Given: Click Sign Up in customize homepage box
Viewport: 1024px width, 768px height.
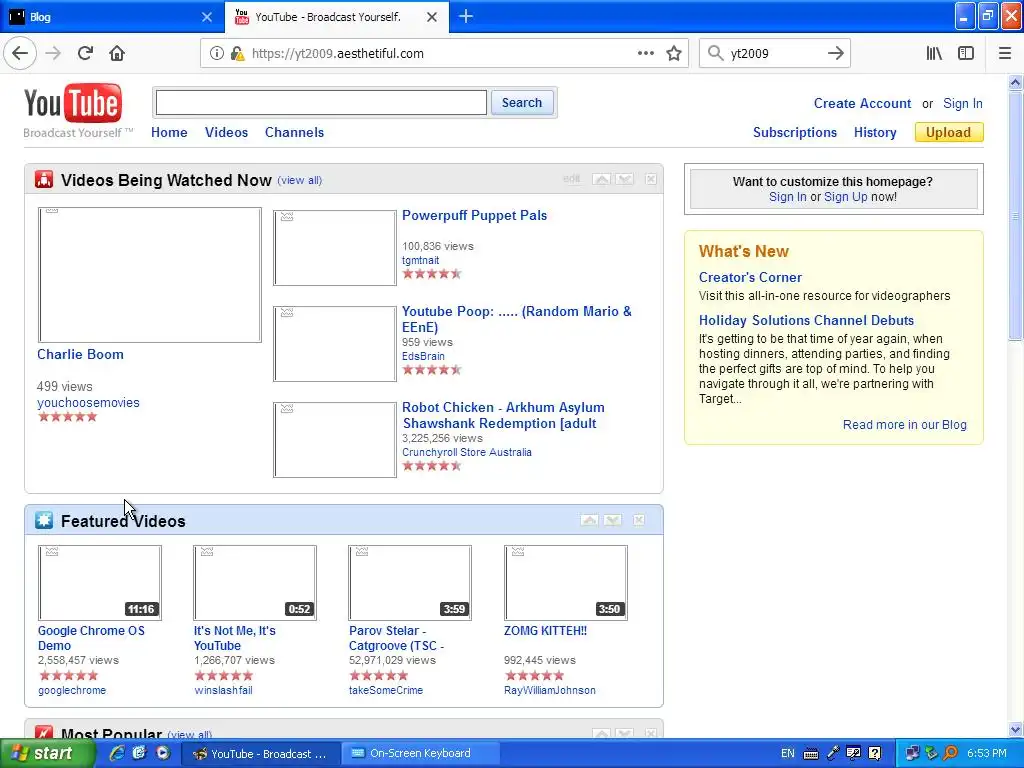Looking at the screenshot, I should tap(846, 197).
